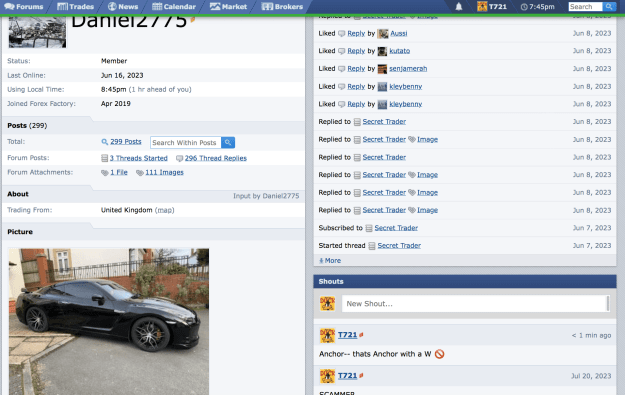Open the Forums menu
This screenshot has width=625, height=395.
point(24,6)
